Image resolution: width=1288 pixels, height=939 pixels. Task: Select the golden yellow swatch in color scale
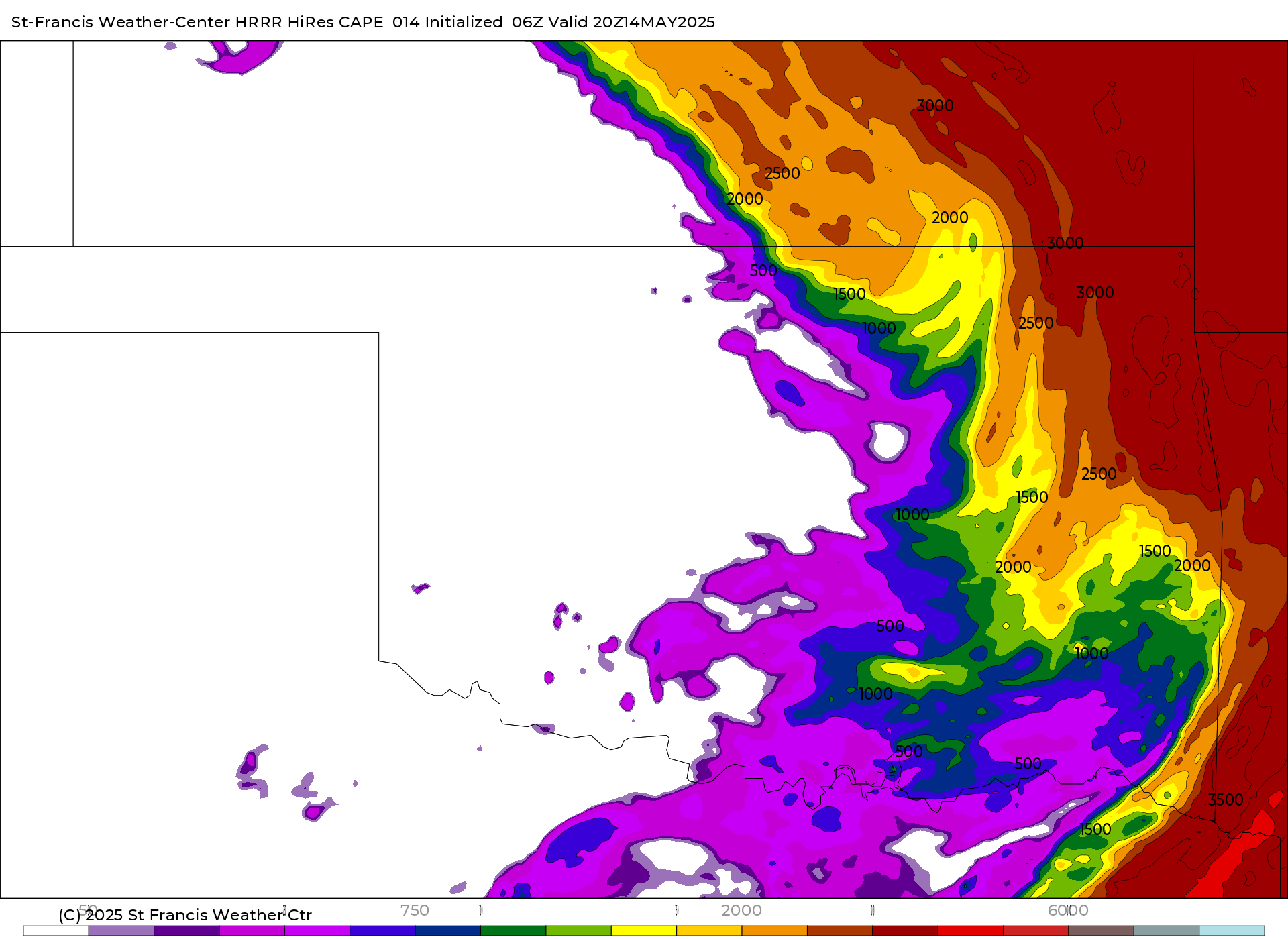709,931
